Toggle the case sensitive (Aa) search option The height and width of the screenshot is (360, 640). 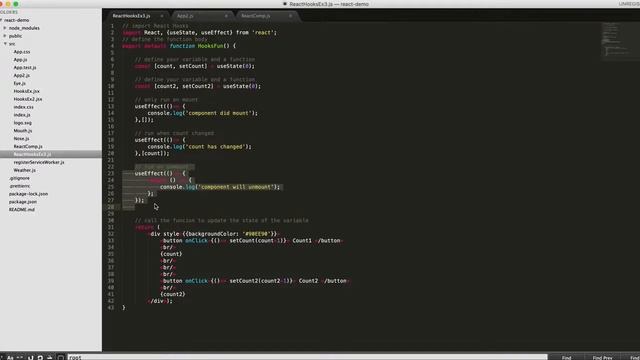coord(10,358)
